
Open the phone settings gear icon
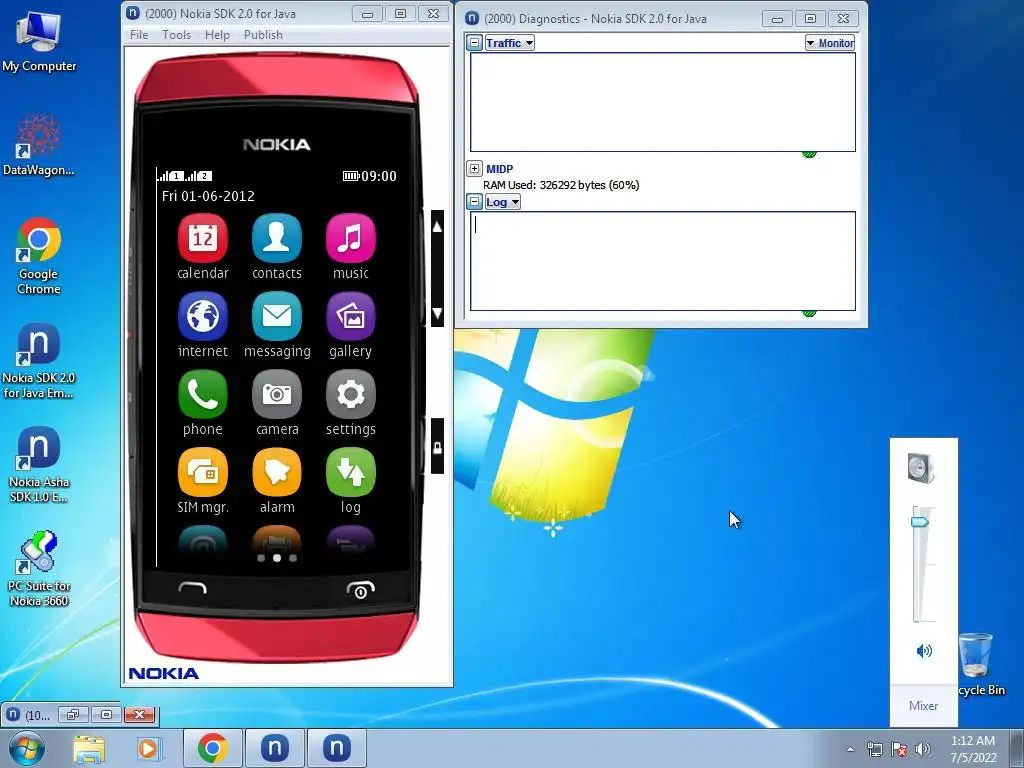coord(351,394)
